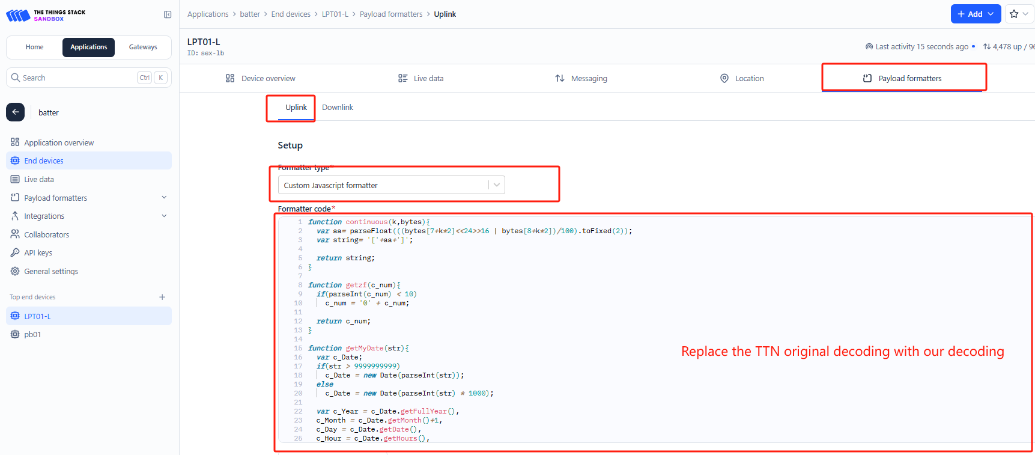Click the search magnifier icon
This screenshot has width=1035, height=455.
click(16, 77)
